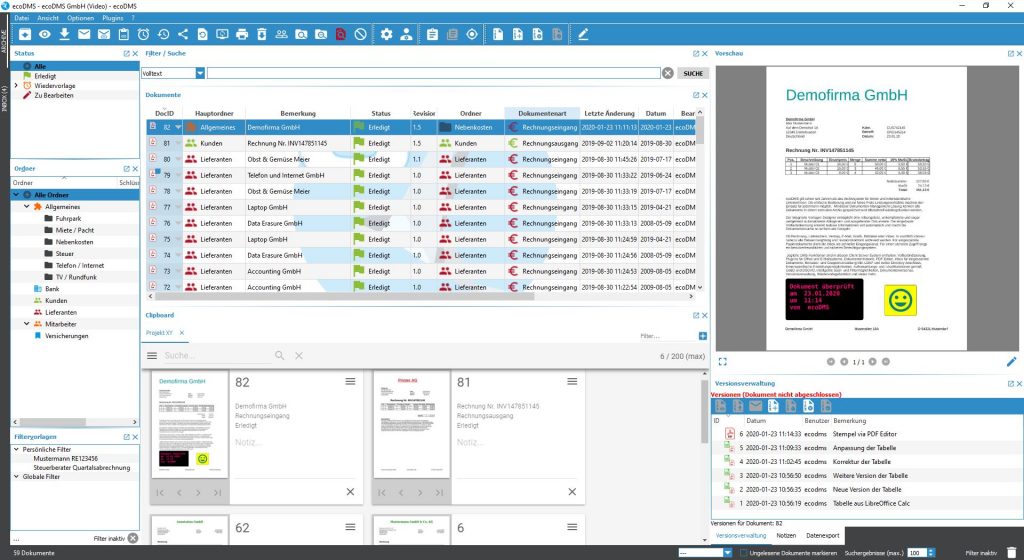Tick the 'Ungelesene Dokumente markieren' checkbox

pos(743,552)
